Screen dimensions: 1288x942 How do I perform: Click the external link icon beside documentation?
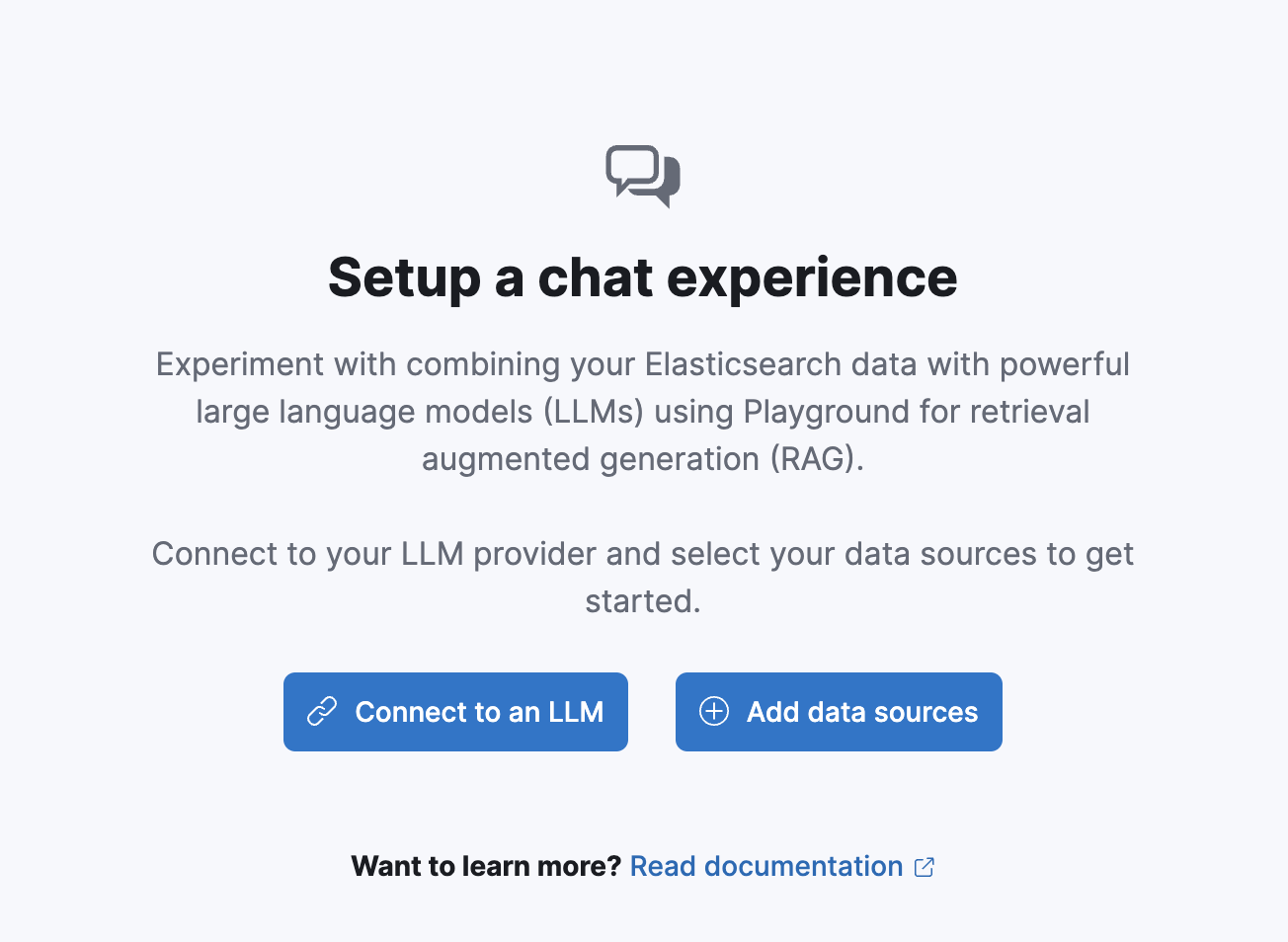[x=925, y=867]
